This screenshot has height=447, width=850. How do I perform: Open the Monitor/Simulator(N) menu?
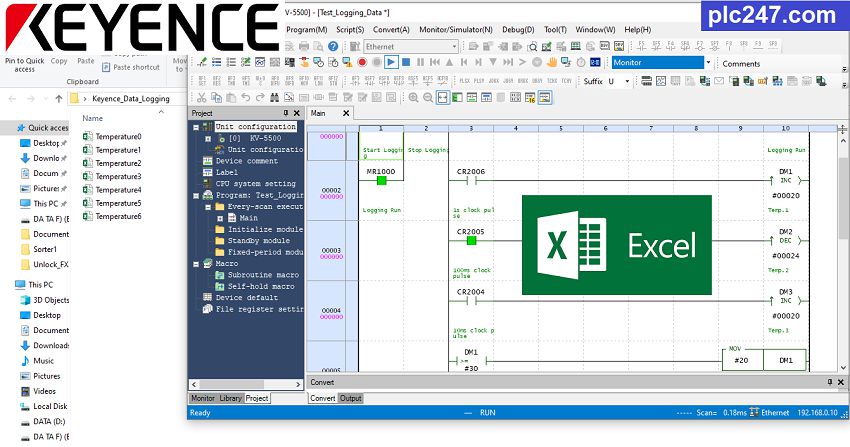(456, 30)
